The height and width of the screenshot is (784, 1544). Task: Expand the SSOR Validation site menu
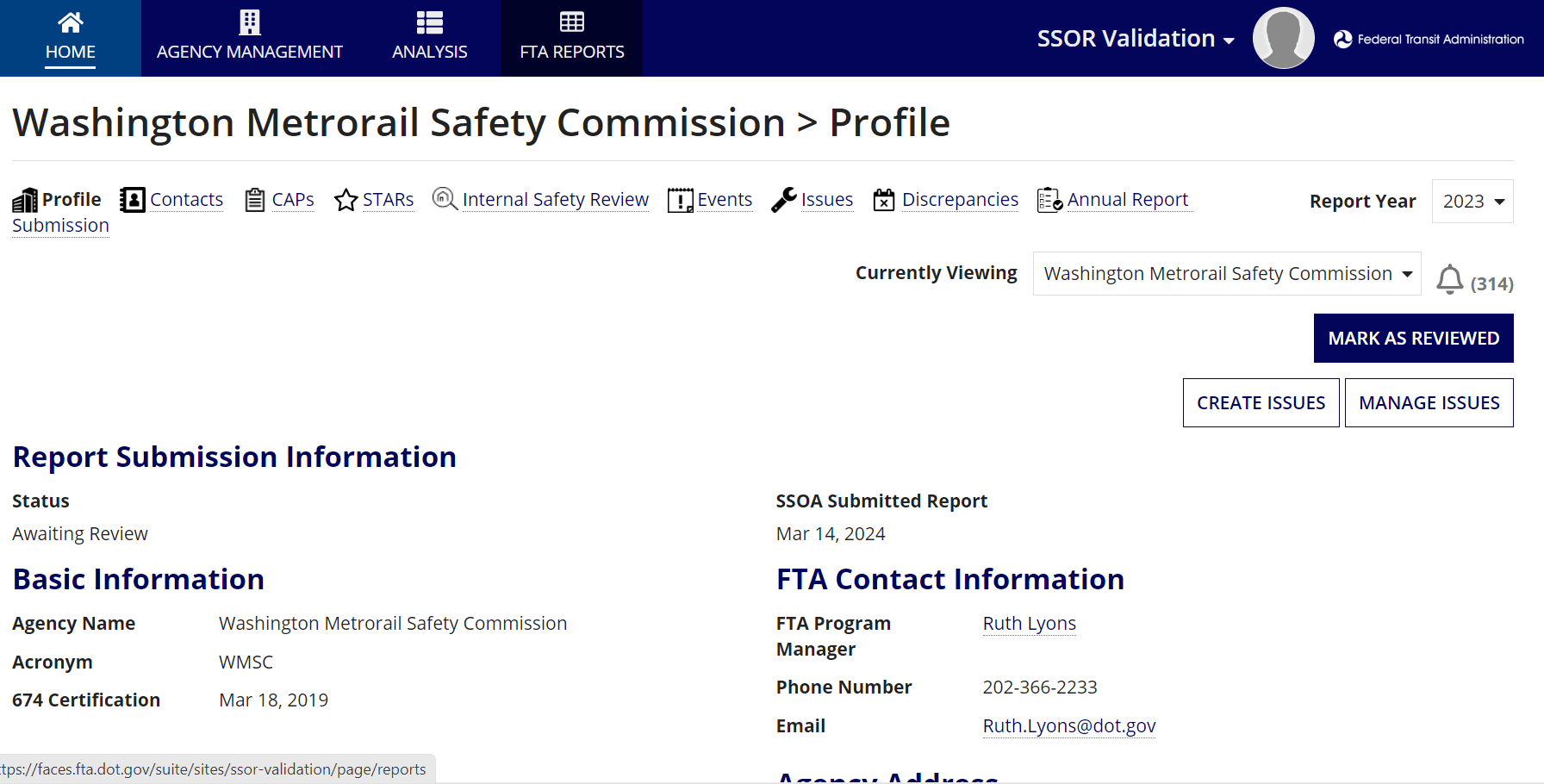coord(1135,39)
